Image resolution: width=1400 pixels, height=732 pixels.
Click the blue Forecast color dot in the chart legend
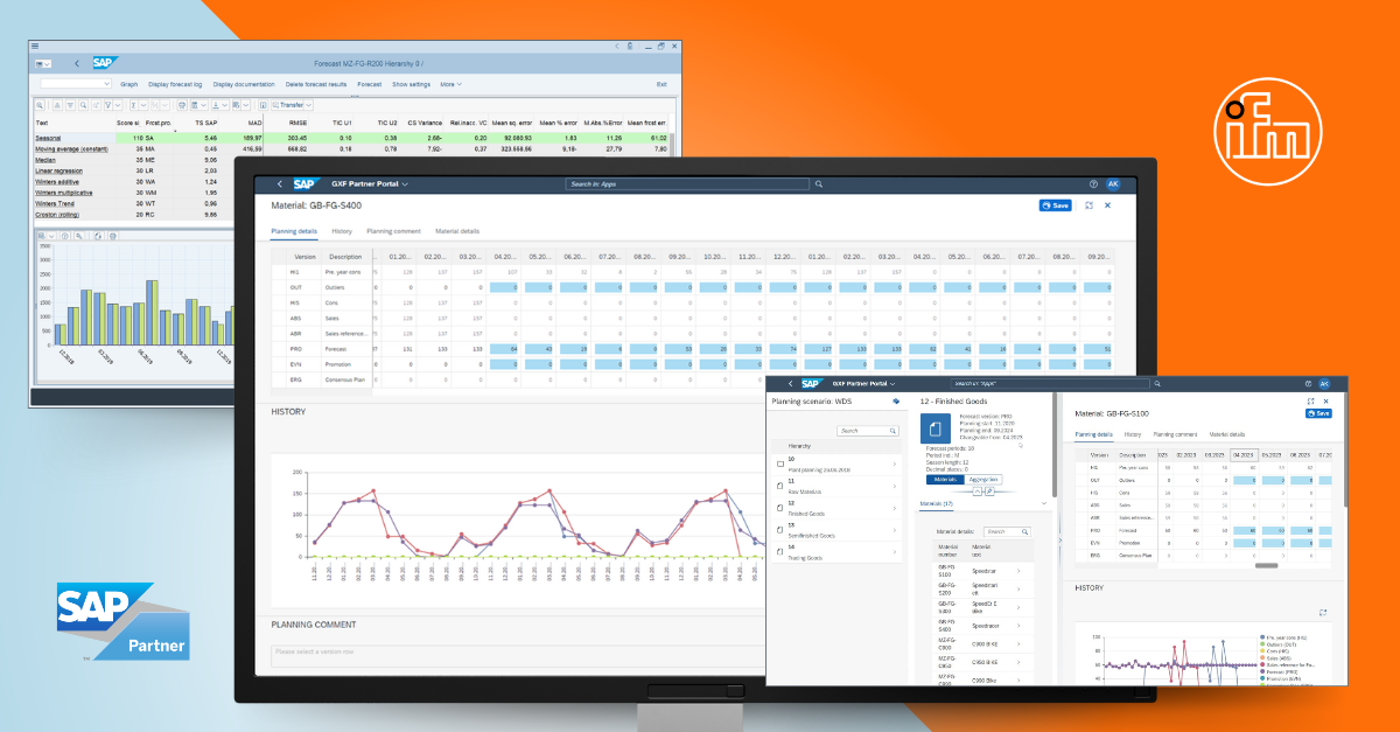(x=1262, y=672)
